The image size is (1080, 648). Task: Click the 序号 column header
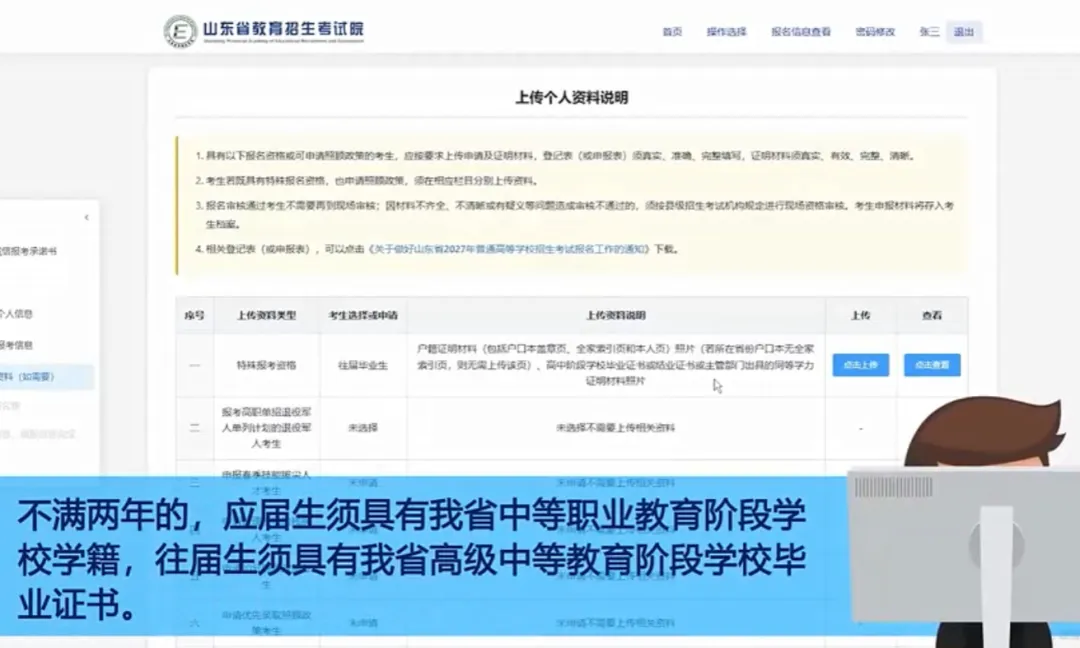194,315
